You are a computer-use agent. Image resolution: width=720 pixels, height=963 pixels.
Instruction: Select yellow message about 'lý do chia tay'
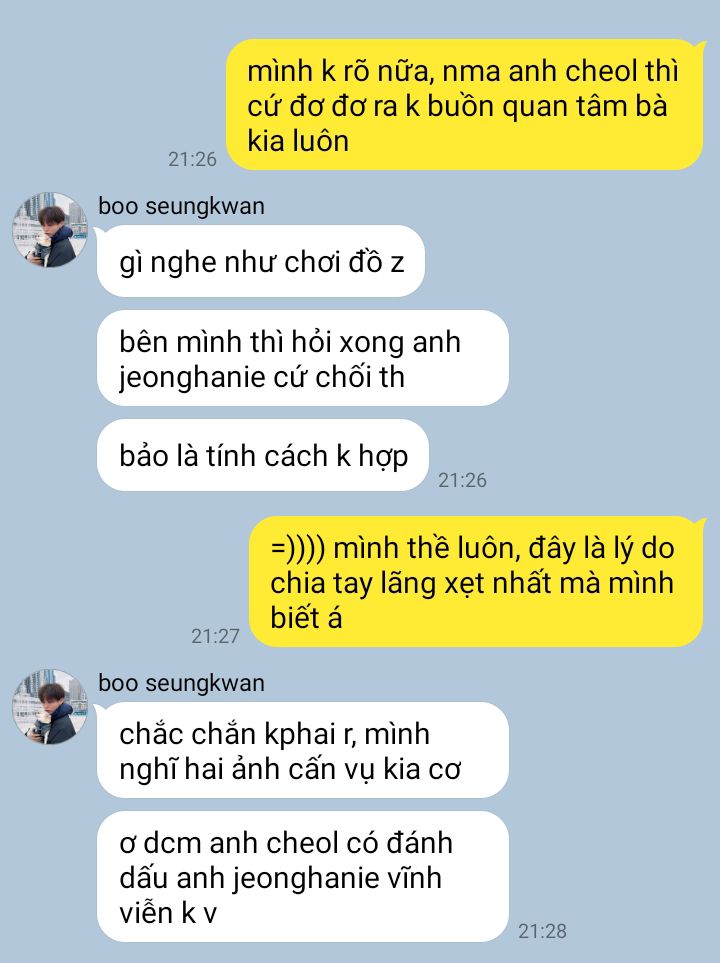pos(476,582)
